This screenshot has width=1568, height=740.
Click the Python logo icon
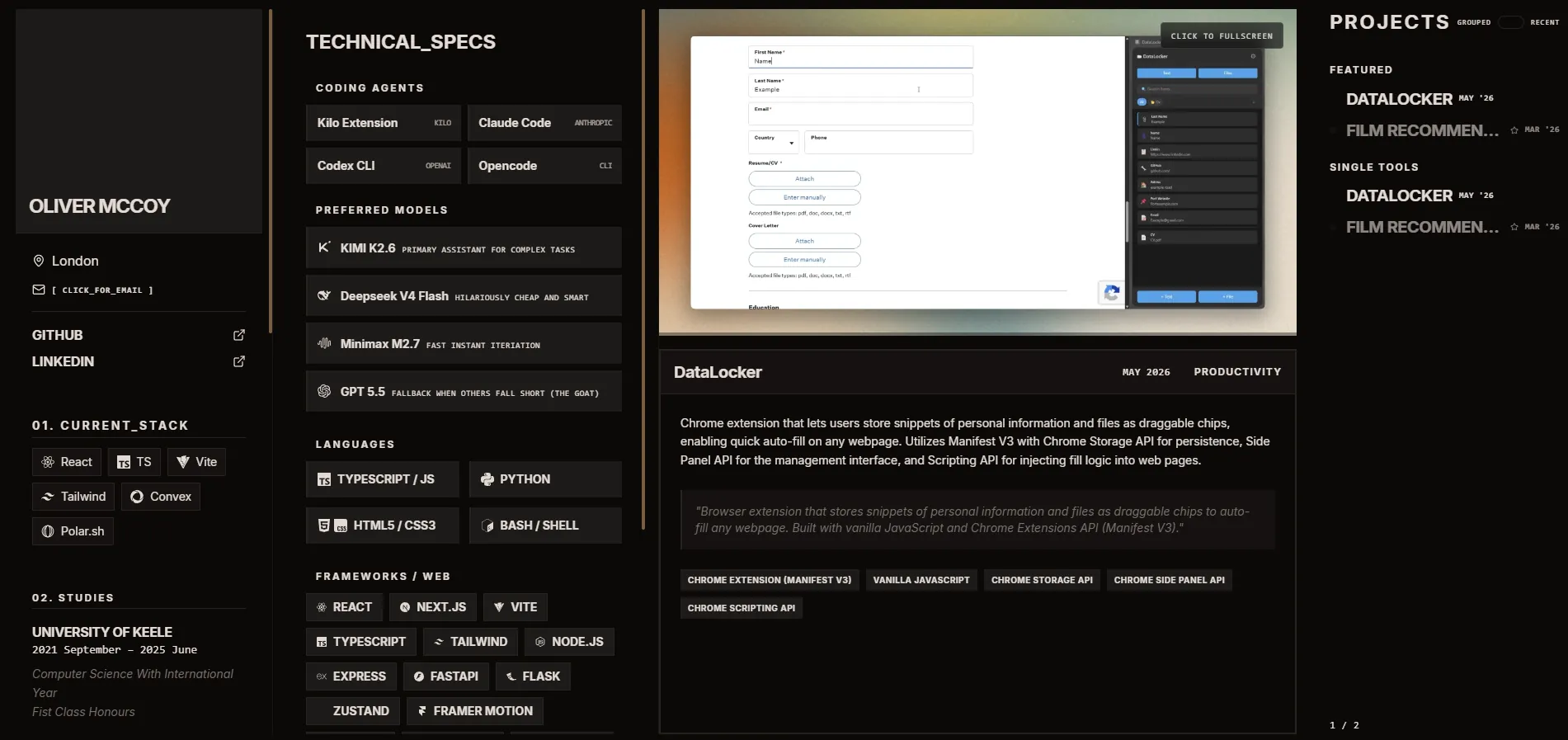[x=487, y=479]
